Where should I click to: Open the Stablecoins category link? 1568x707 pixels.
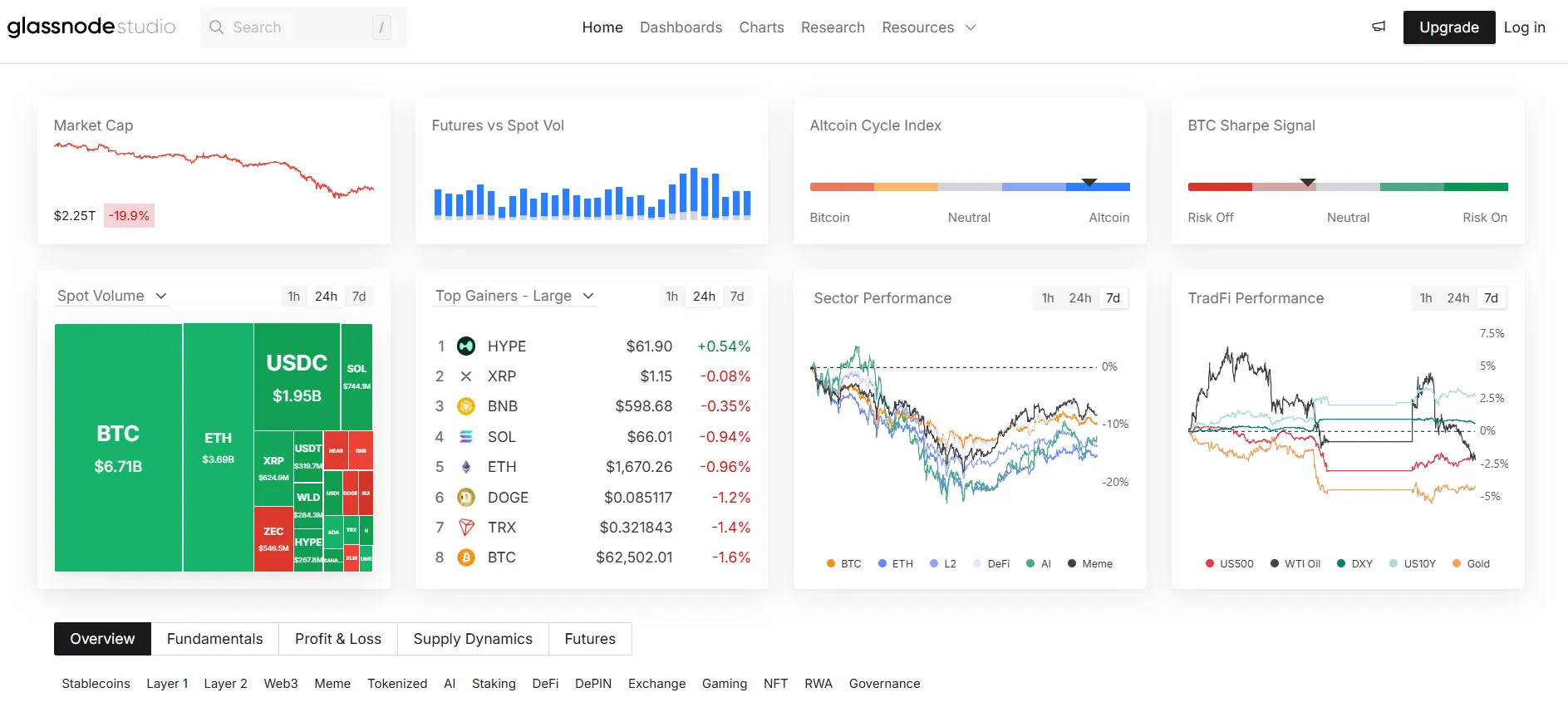pyautogui.click(x=96, y=684)
